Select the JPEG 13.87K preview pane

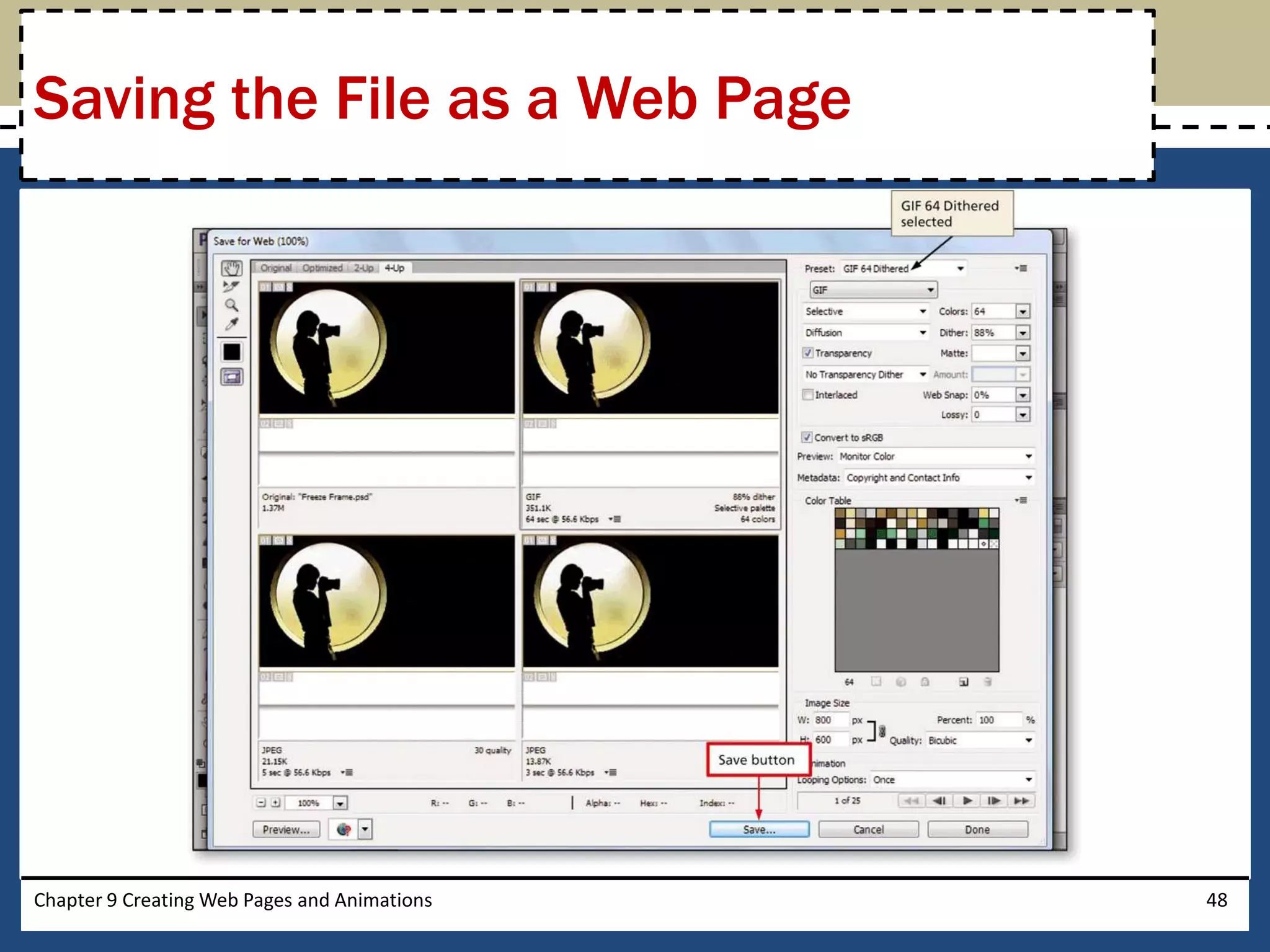pyautogui.click(x=650, y=657)
